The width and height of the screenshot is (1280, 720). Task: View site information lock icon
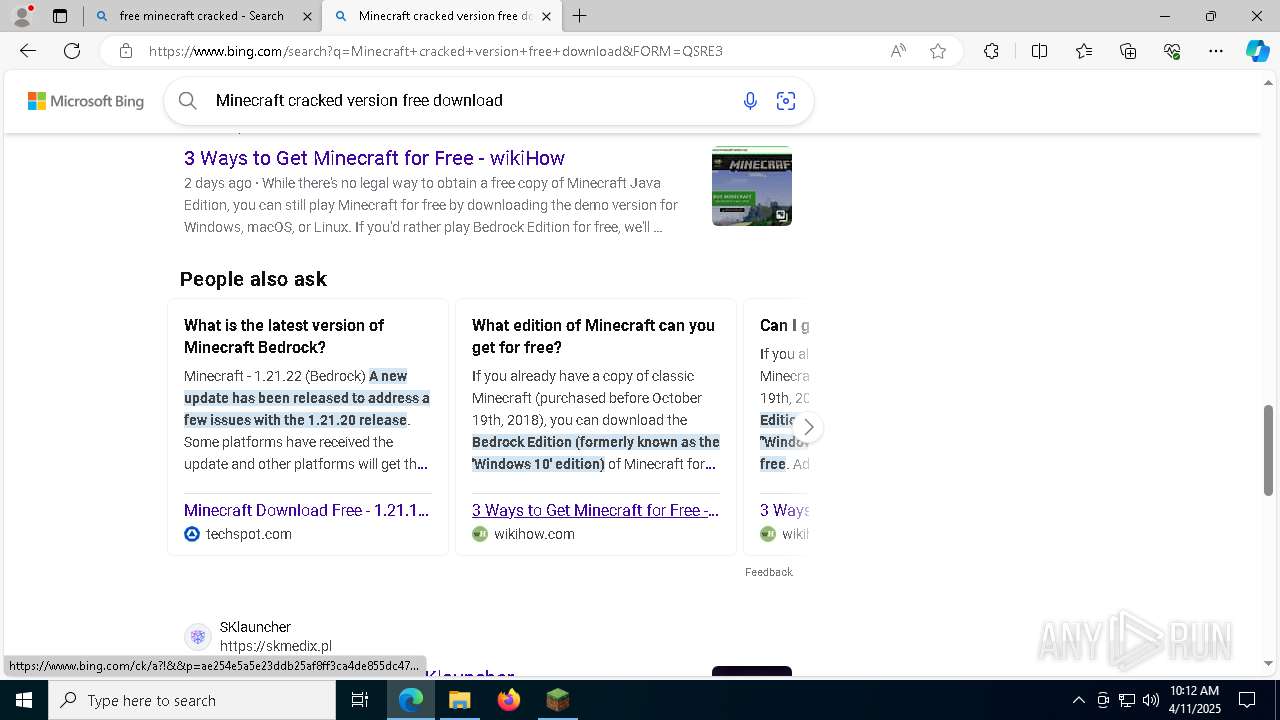(x=125, y=51)
